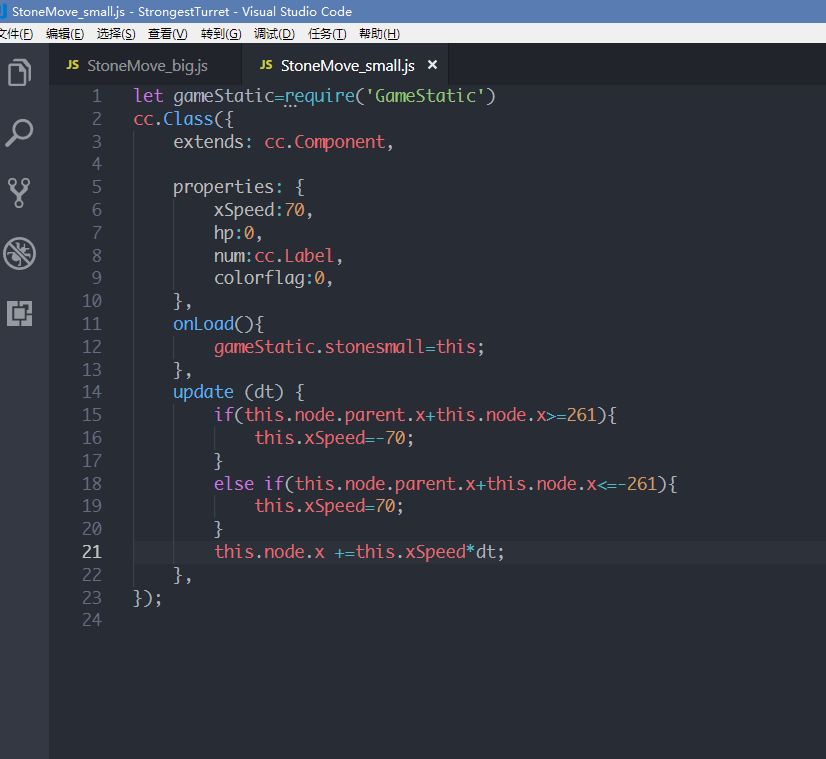Click 'this.xSpeed=70' on line 19

click(x=324, y=506)
